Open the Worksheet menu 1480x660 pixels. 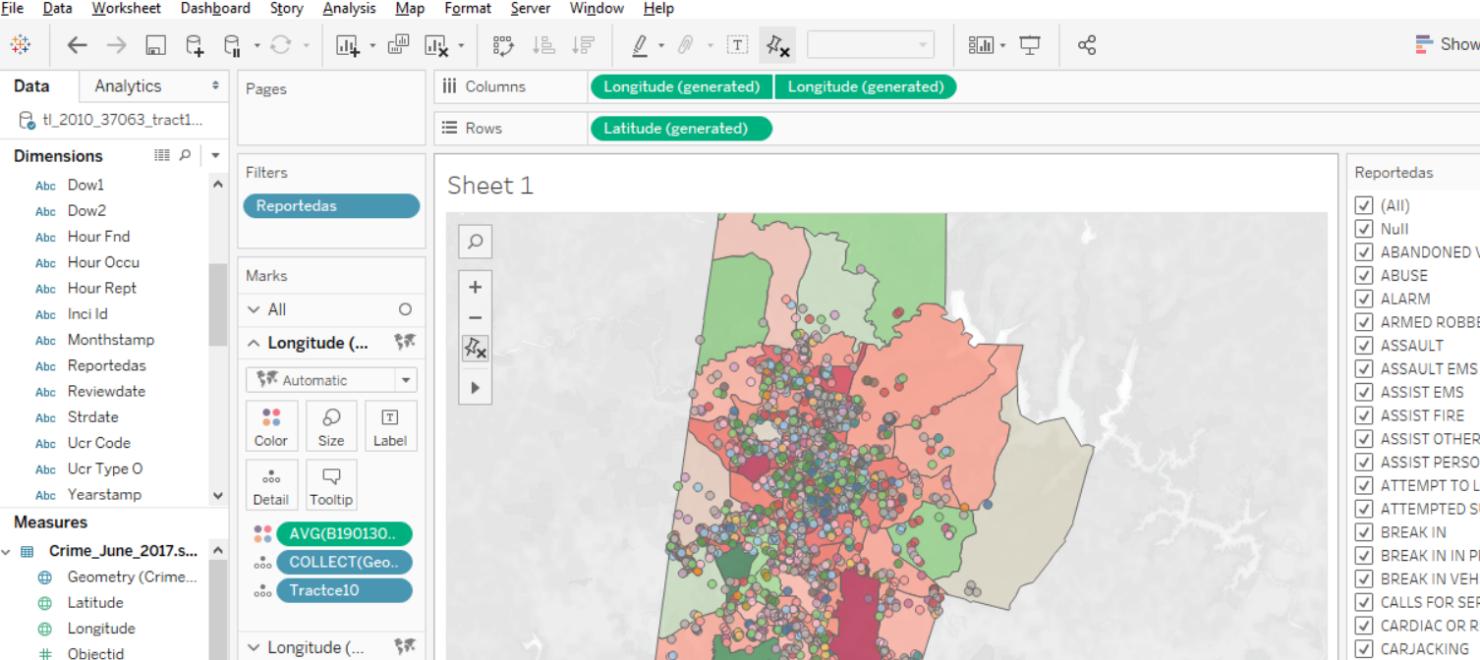pyautogui.click(x=126, y=8)
